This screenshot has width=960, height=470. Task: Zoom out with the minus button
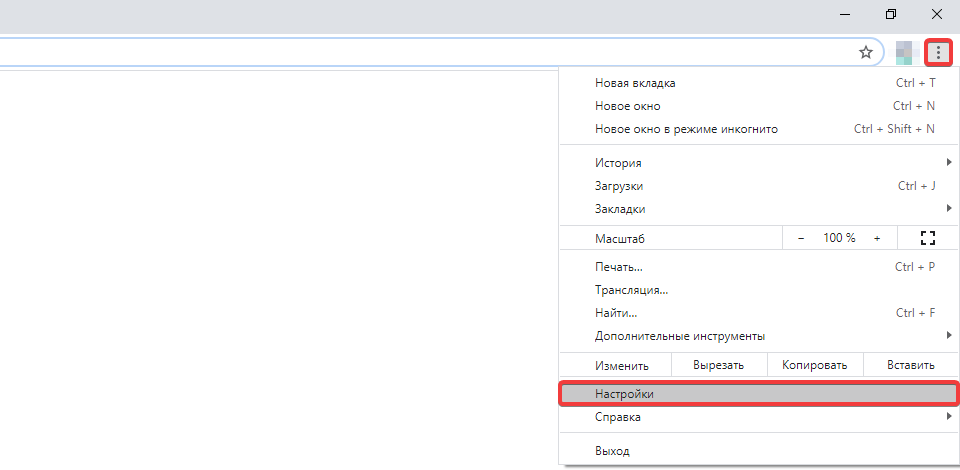point(801,238)
